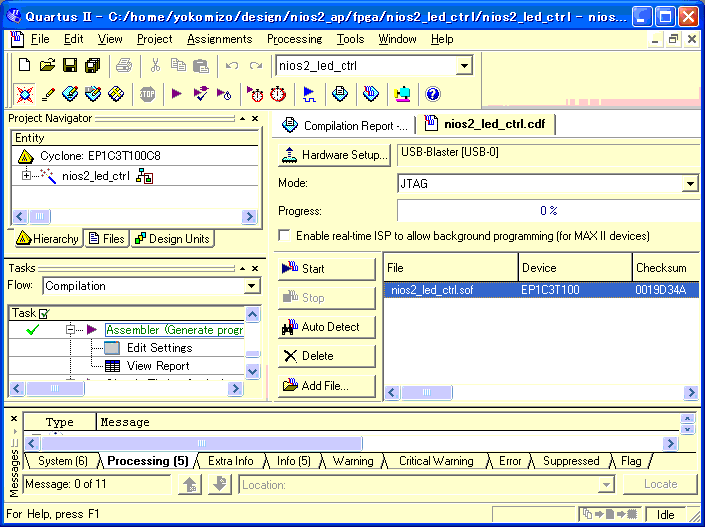This screenshot has width=705, height=527.
Task: Click the purple arrow with small clock icon
Action: [x=224, y=94]
